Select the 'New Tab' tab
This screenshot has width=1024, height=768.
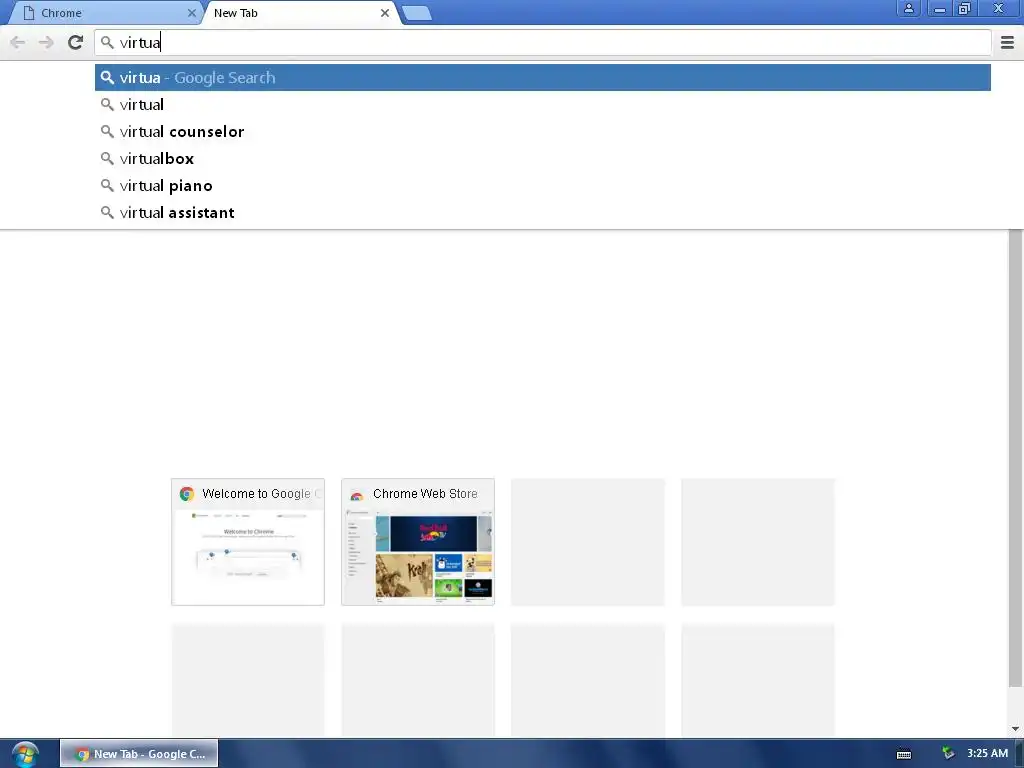coord(300,13)
